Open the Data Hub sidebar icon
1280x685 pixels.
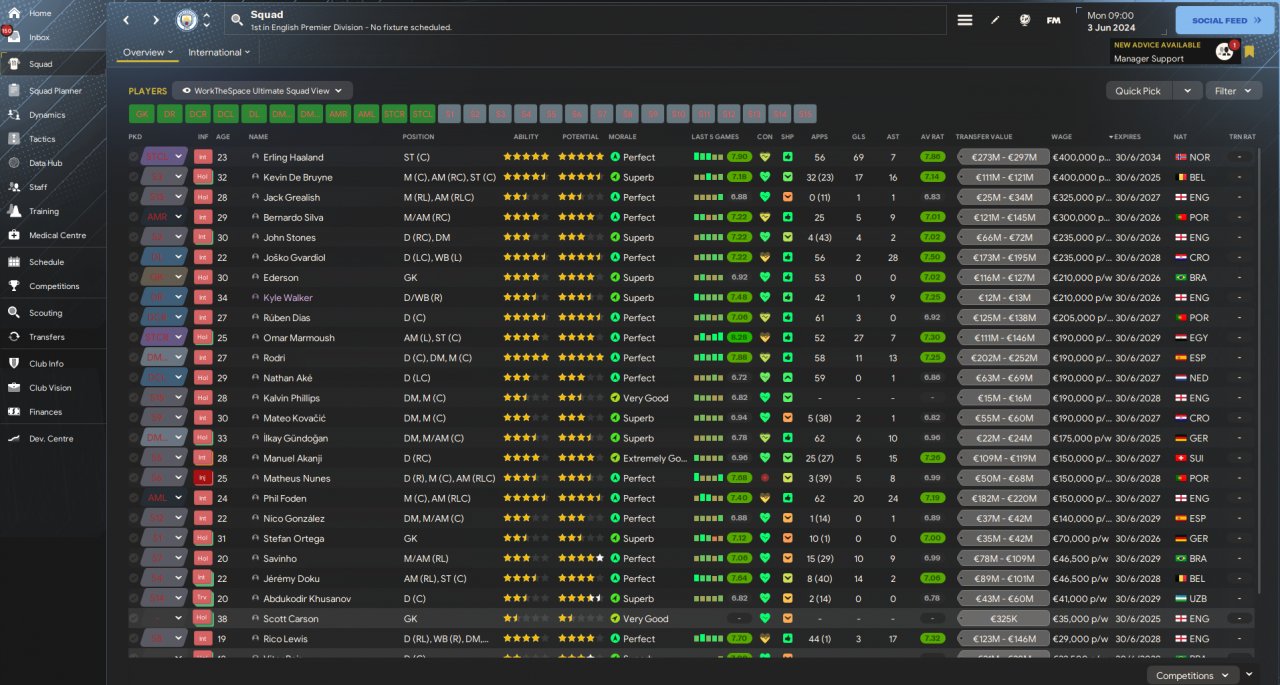tap(15, 163)
